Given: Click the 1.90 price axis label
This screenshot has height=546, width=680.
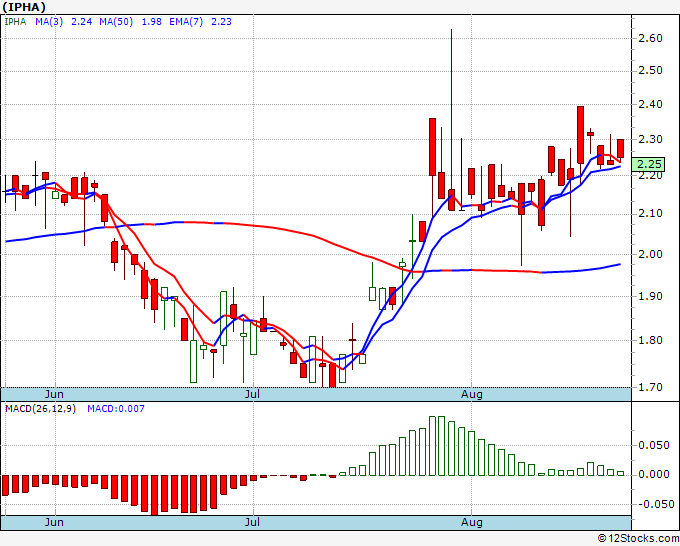Looking at the screenshot, I should tap(651, 297).
